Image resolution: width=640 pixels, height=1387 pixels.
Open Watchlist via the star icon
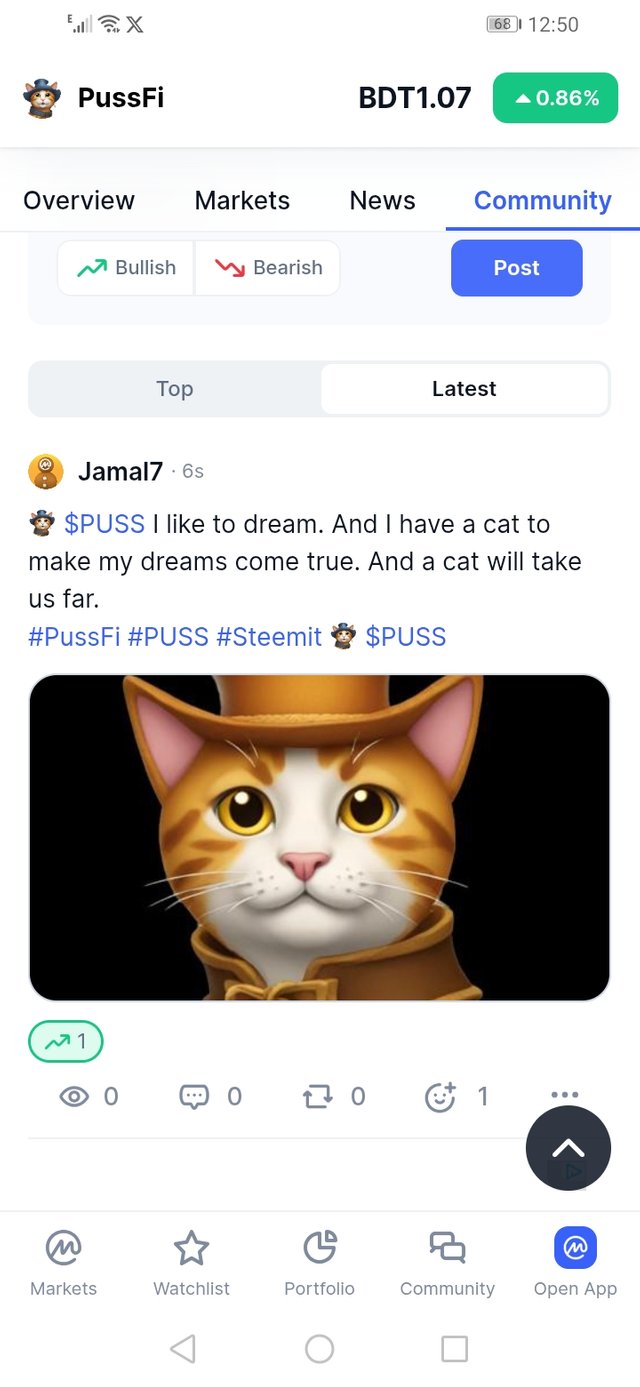pyautogui.click(x=191, y=1248)
